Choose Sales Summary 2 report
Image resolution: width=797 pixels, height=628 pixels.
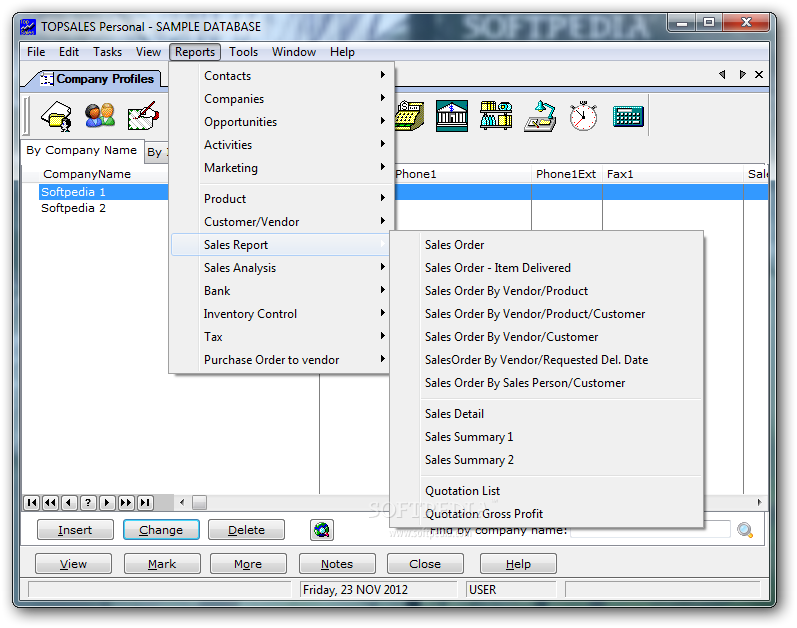point(547,460)
